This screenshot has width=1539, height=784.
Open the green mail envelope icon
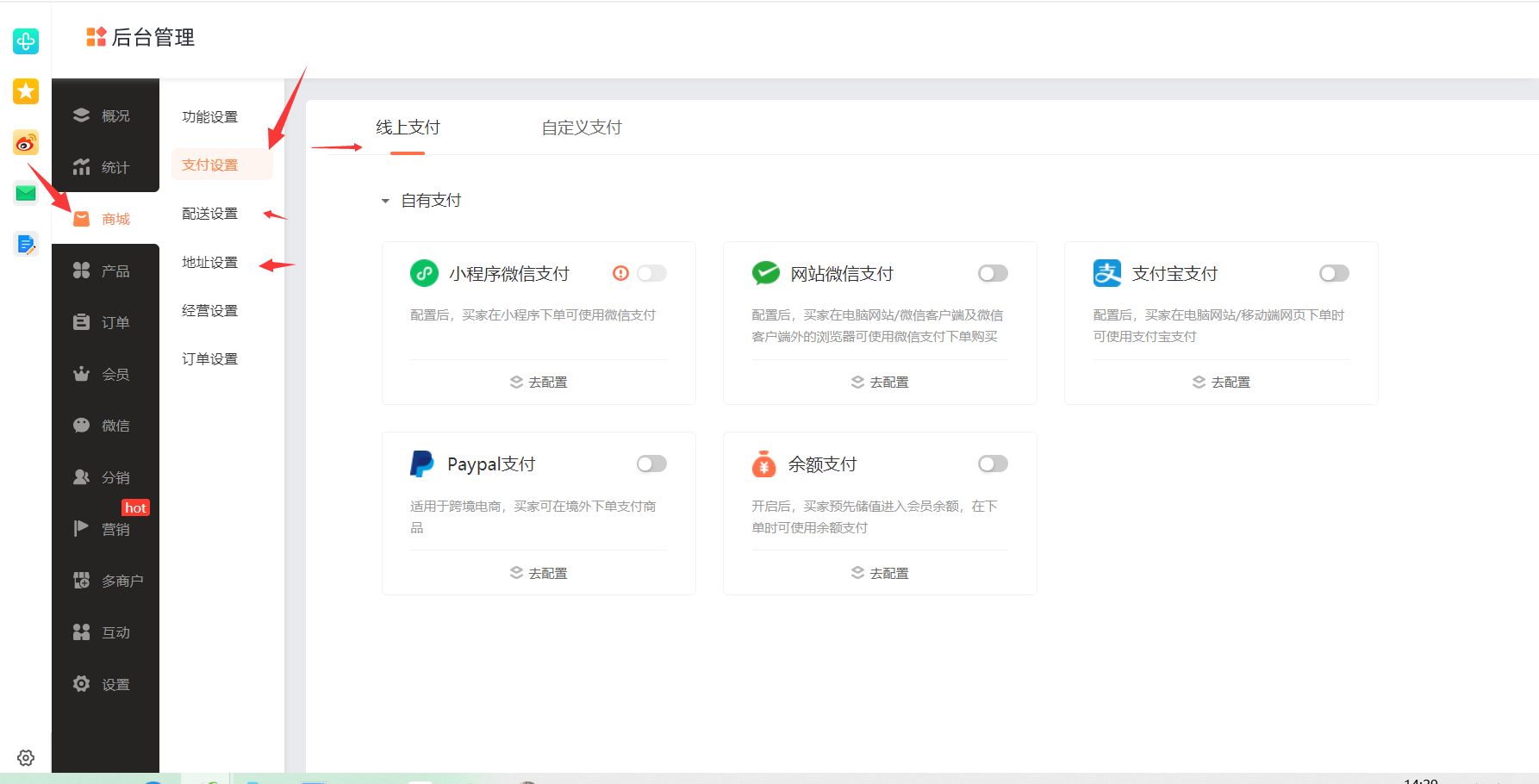pos(26,193)
